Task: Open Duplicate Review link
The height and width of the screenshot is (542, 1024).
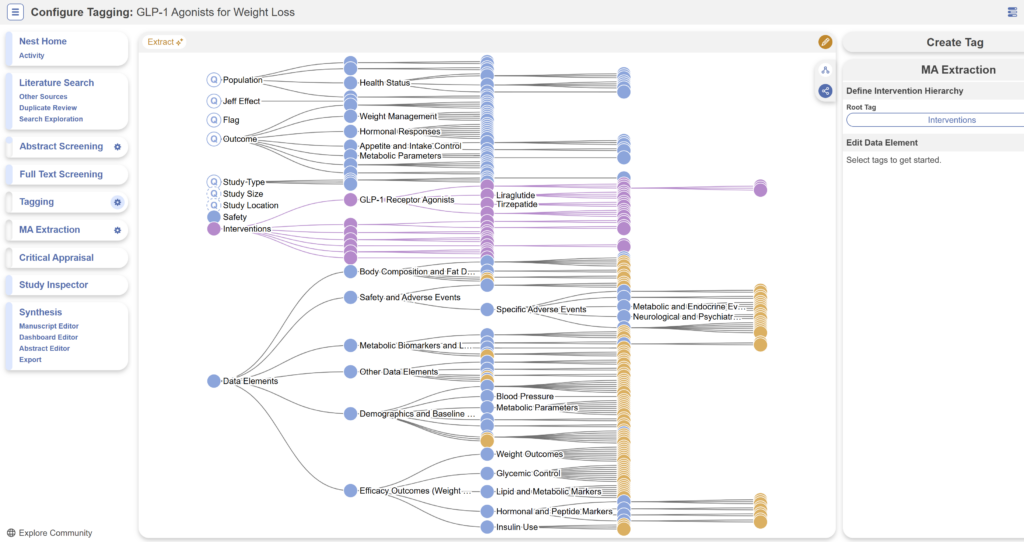Action: (48, 108)
